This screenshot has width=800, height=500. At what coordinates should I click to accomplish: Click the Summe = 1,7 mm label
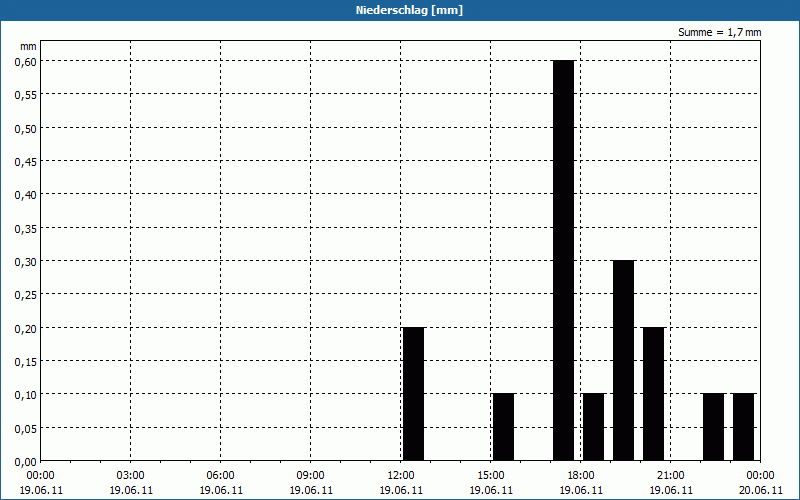[719, 32]
